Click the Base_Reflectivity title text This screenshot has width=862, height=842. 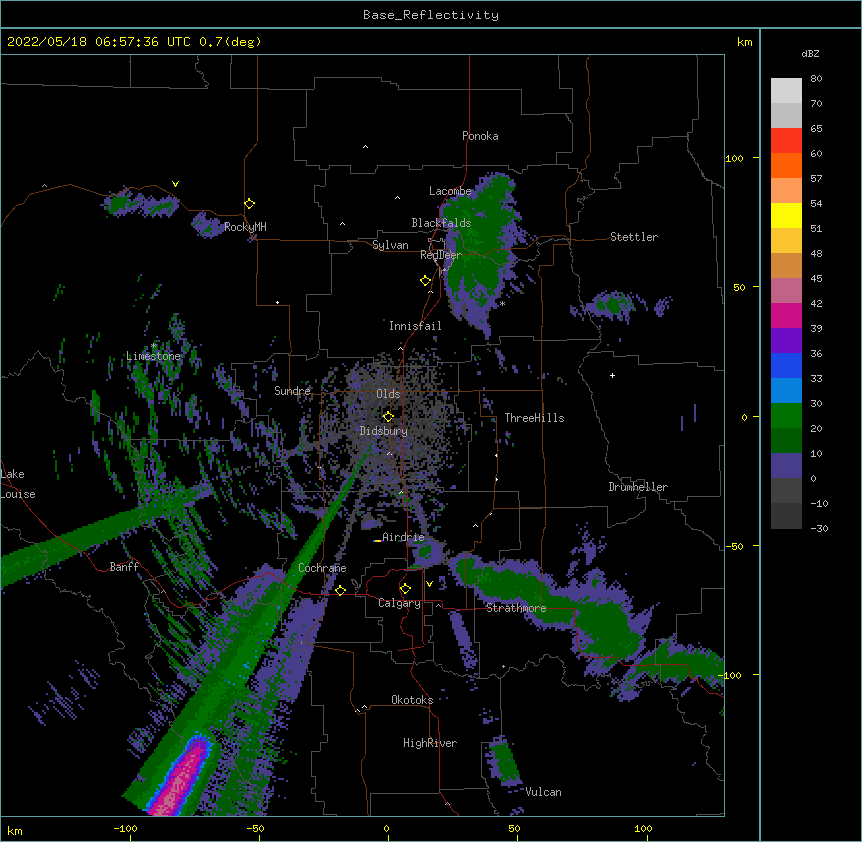[431, 15]
